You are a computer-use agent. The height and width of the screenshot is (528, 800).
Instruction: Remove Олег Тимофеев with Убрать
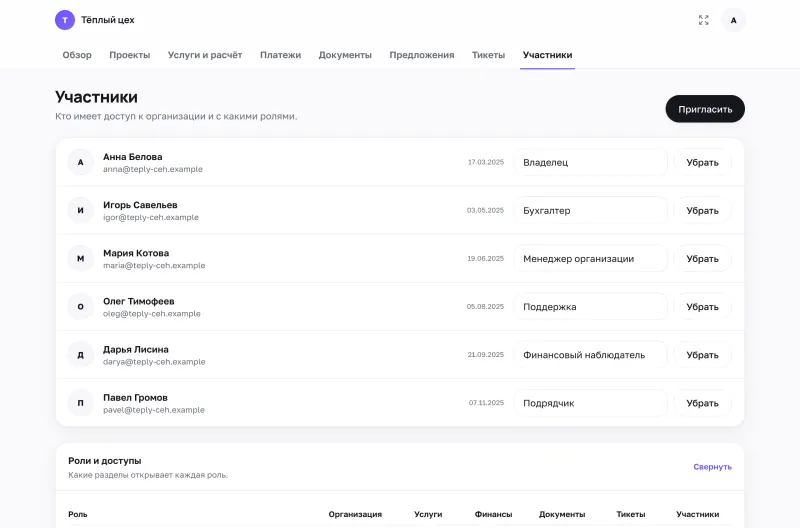coord(702,307)
